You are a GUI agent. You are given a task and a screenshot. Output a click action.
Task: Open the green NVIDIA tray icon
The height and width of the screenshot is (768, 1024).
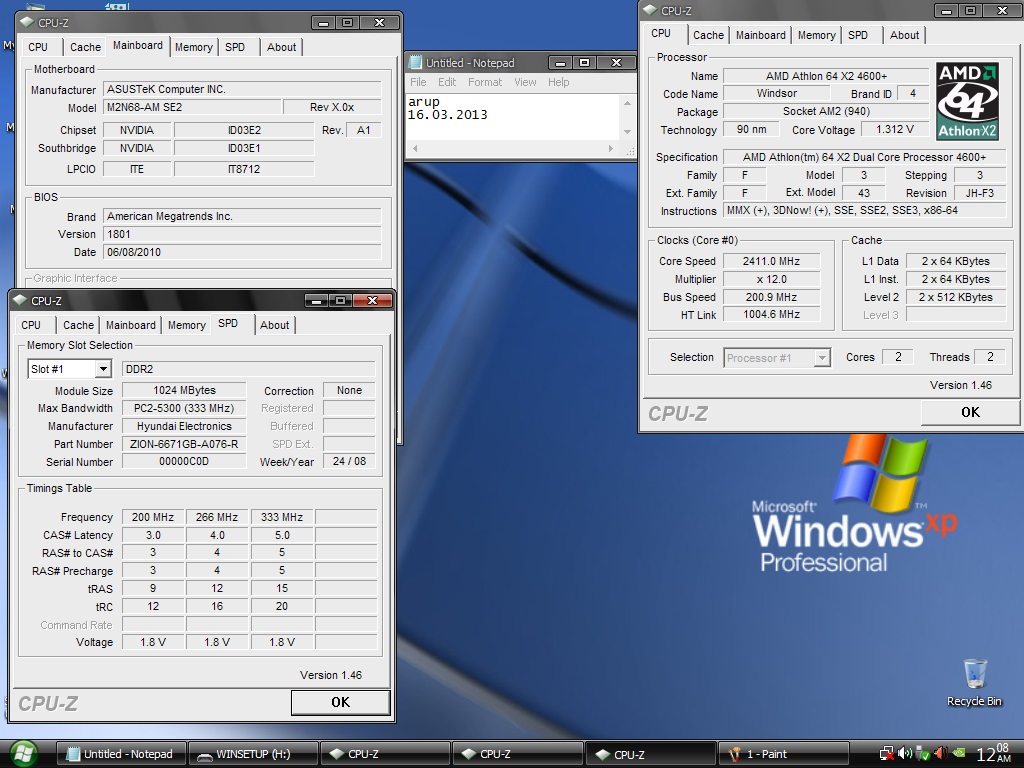tap(959, 754)
